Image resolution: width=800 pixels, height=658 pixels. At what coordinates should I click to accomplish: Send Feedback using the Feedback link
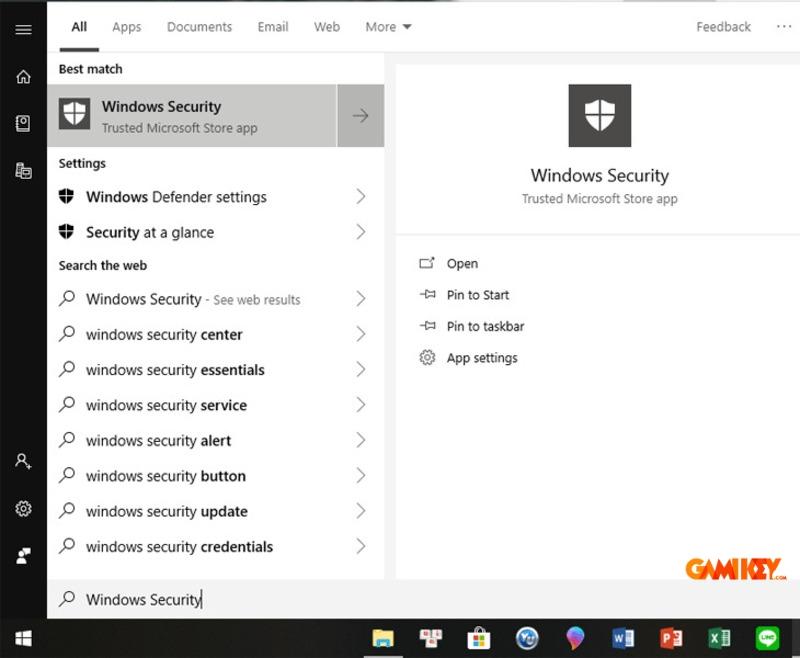(723, 27)
